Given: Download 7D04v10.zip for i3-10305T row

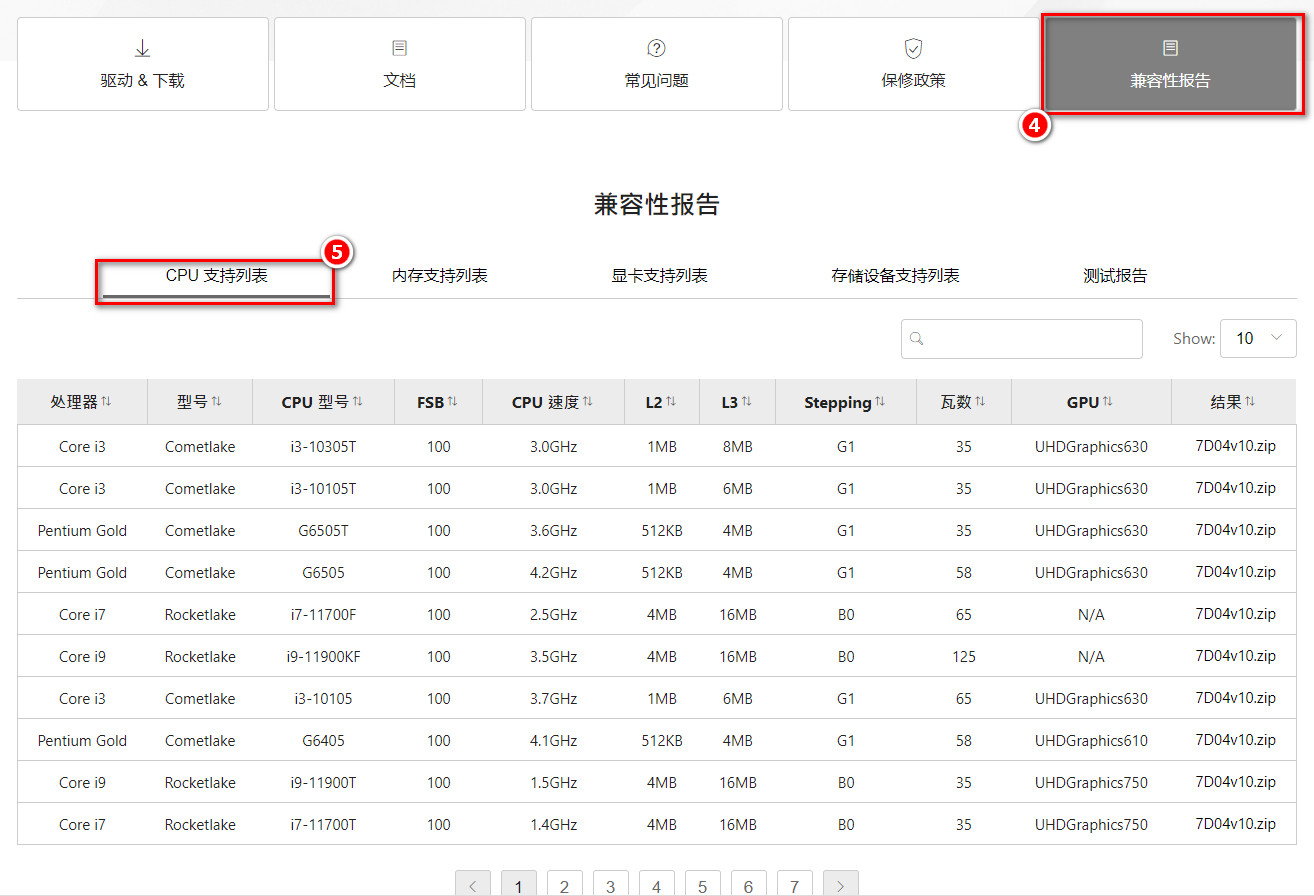Looking at the screenshot, I should point(1235,446).
